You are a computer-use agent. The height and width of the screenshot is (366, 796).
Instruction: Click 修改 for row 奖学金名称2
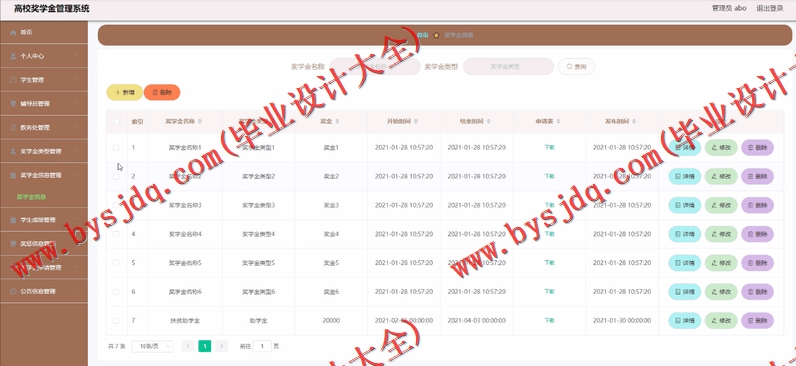tap(721, 176)
